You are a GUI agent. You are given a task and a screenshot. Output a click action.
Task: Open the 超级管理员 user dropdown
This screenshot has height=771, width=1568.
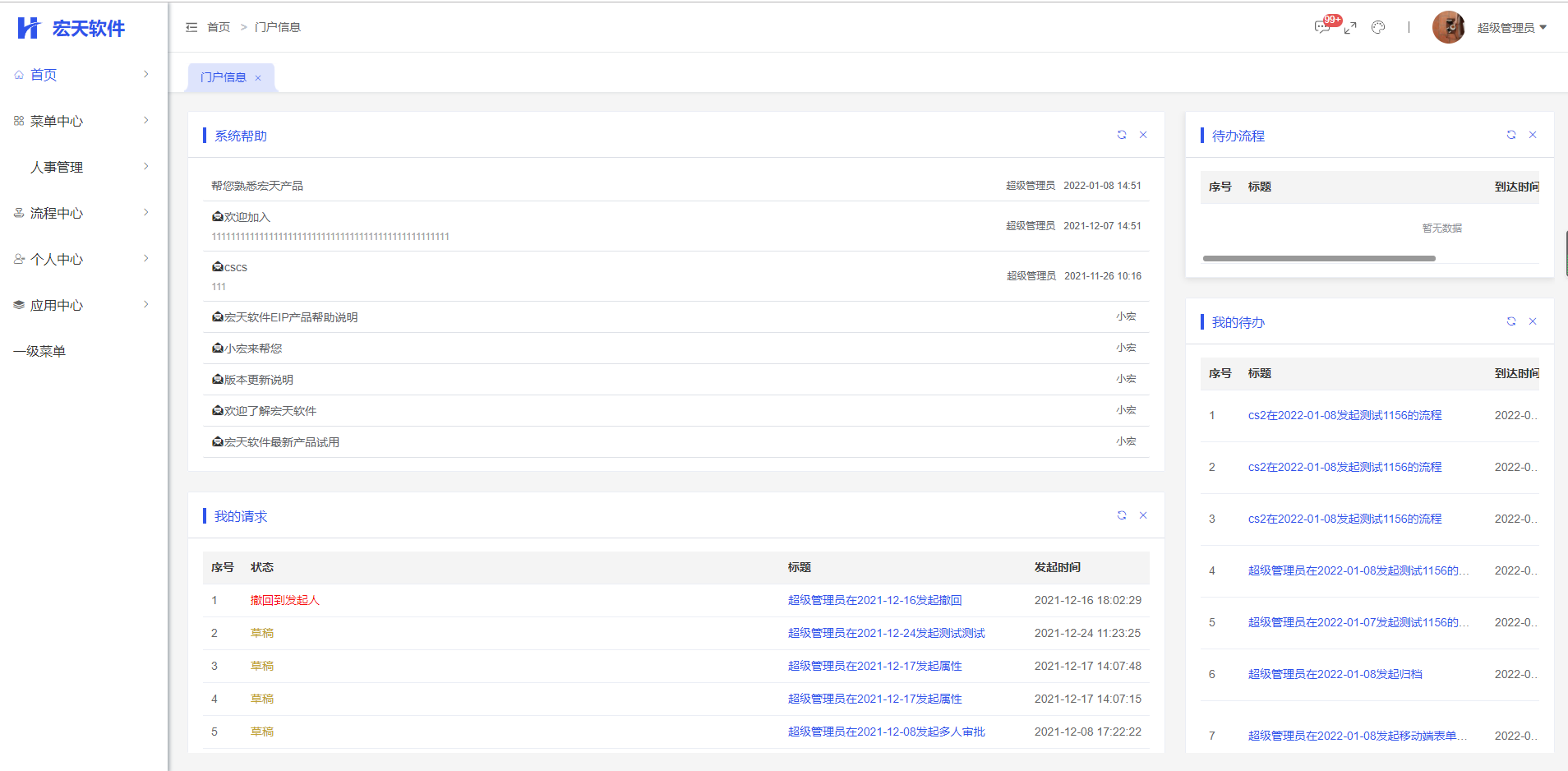click(1511, 28)
